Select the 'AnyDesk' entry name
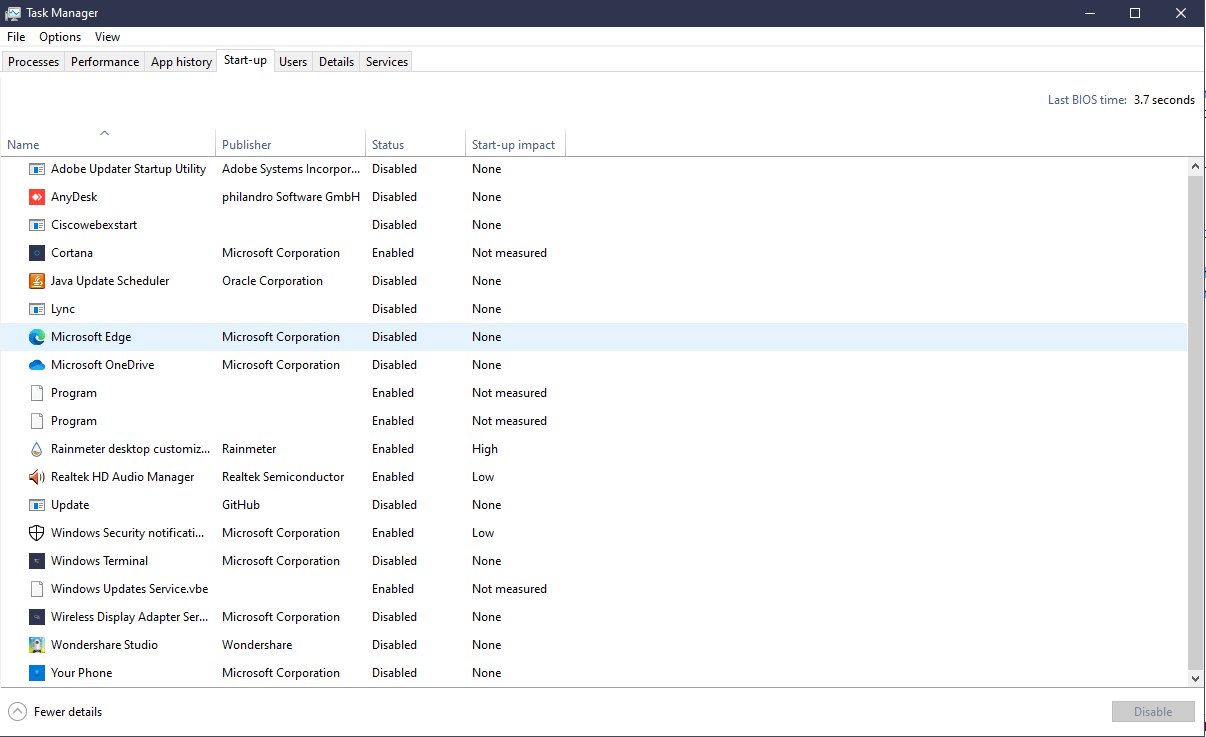 (x=74, y=197)
